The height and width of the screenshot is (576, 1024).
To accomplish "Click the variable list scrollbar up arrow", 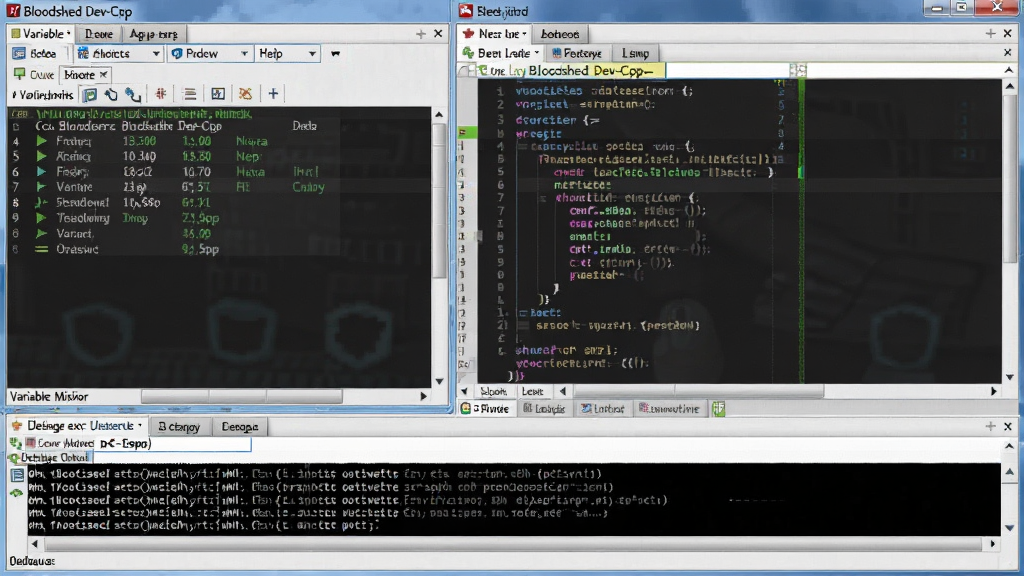I will [439, 115].
